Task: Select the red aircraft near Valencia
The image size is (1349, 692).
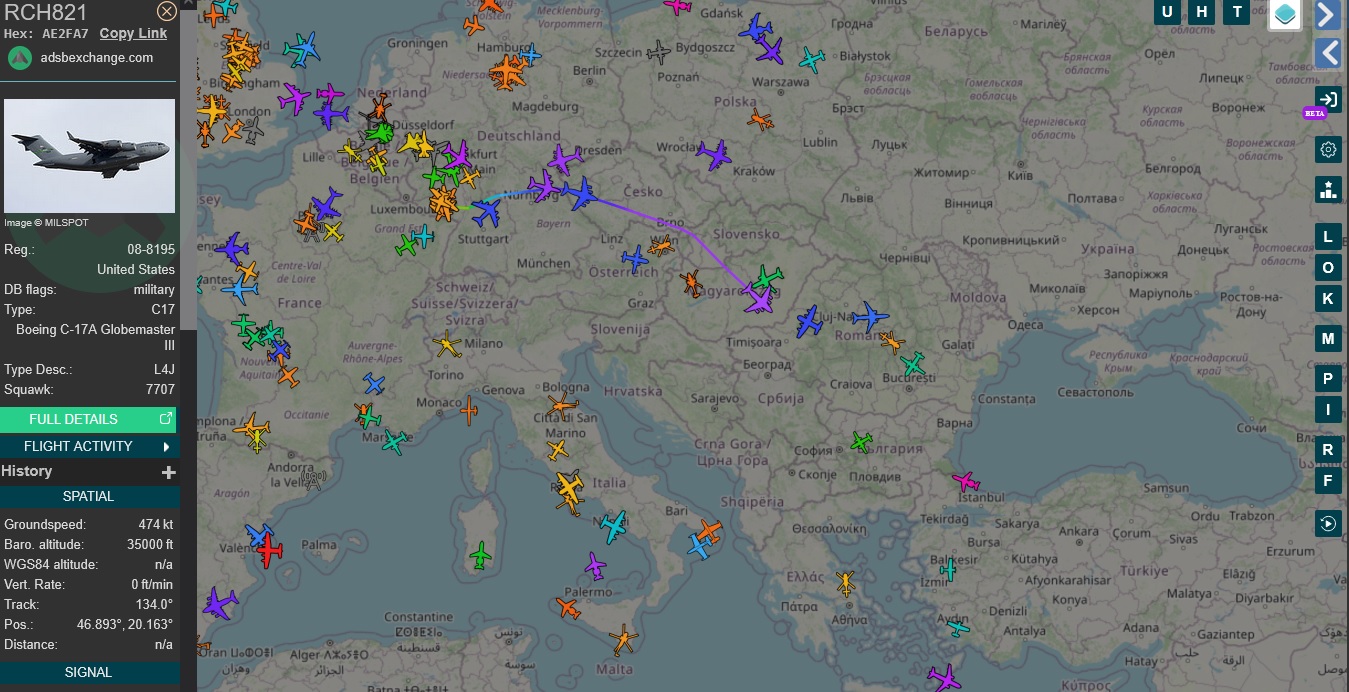Action: 268,552
